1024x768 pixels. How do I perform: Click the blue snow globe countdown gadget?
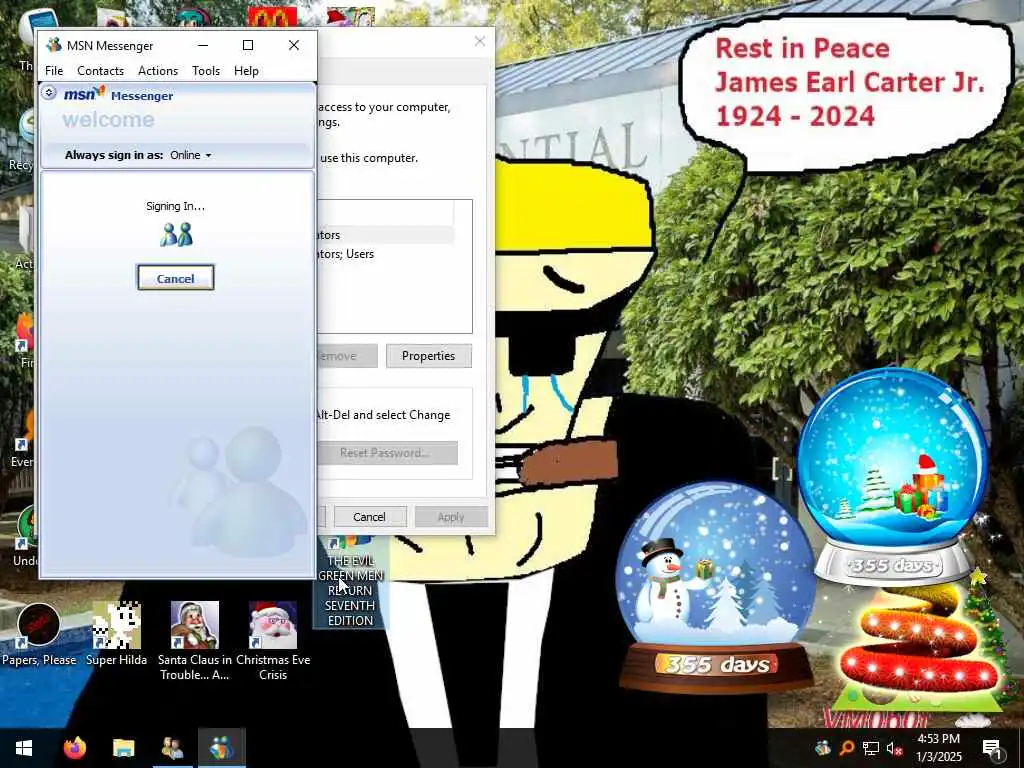point(892,477)
